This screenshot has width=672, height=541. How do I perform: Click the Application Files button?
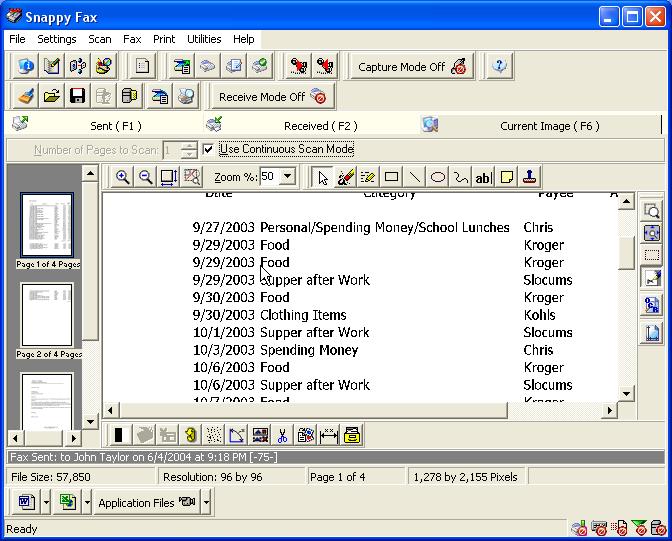coord(147,502)
